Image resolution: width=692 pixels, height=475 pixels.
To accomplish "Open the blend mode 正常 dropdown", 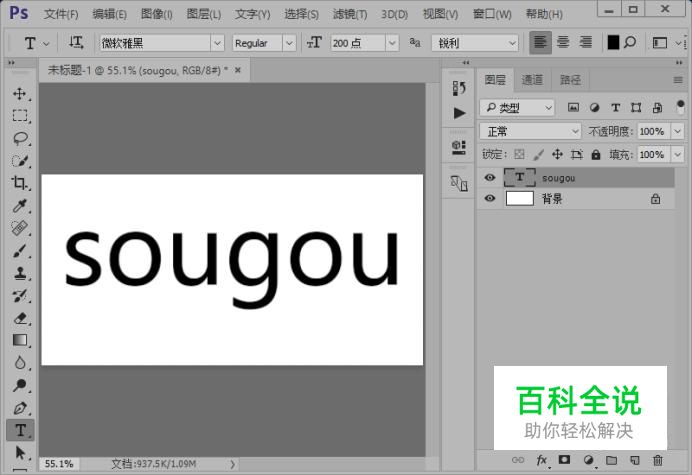I will pyautogui.click(x=530, y=131).
